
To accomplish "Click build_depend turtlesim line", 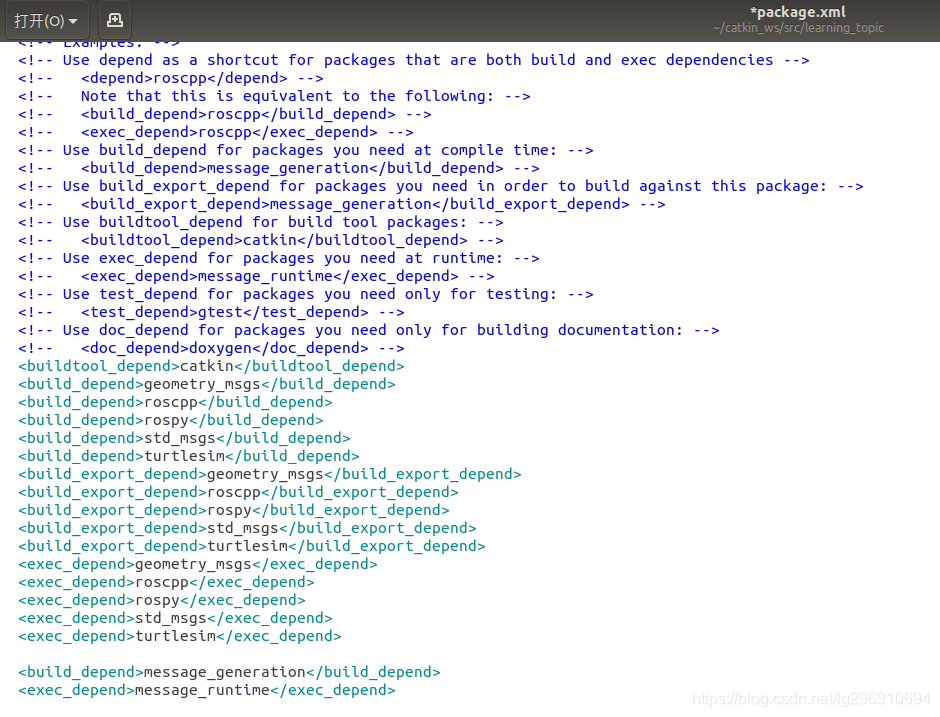I will (x=189, y=456).
